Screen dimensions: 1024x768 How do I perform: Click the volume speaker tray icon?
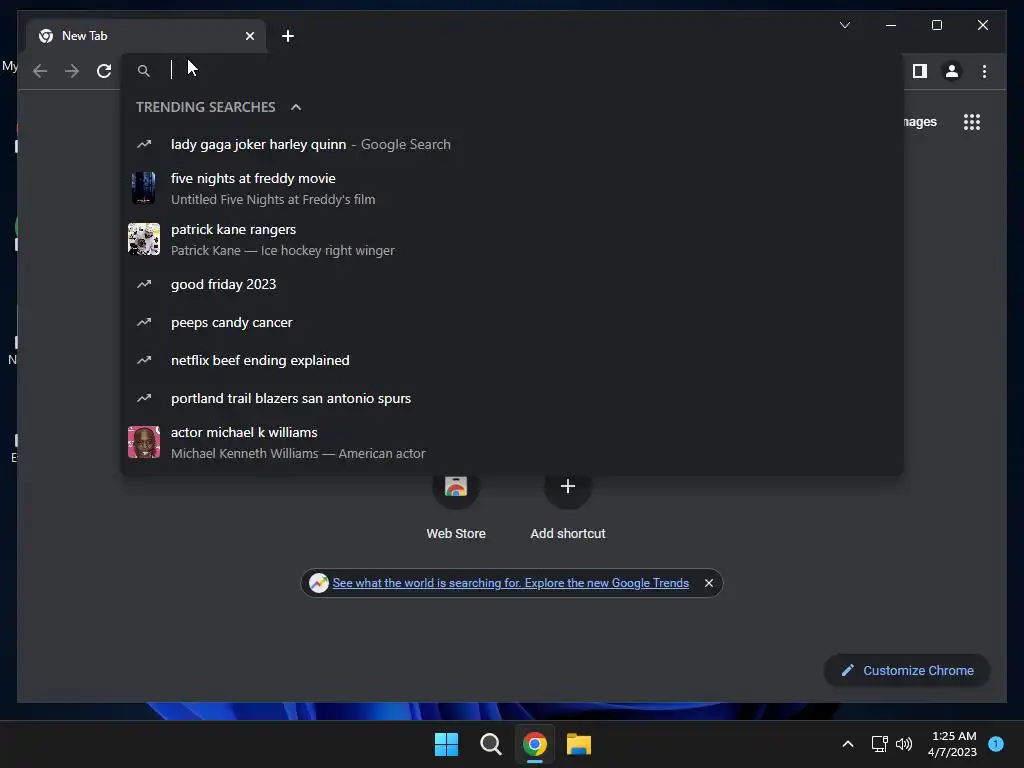tap(904, 744)
